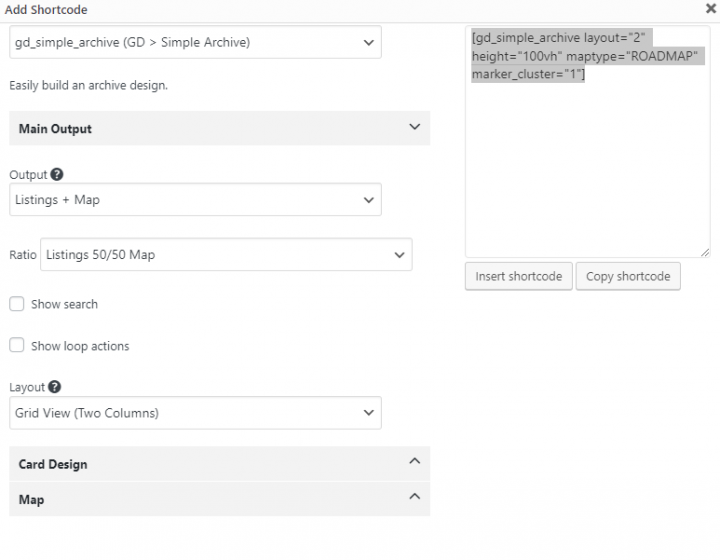This screenshot has width=720, height=560.
Task: Toggle the Show loop actions checkbox
Action: tap(17, 346)
